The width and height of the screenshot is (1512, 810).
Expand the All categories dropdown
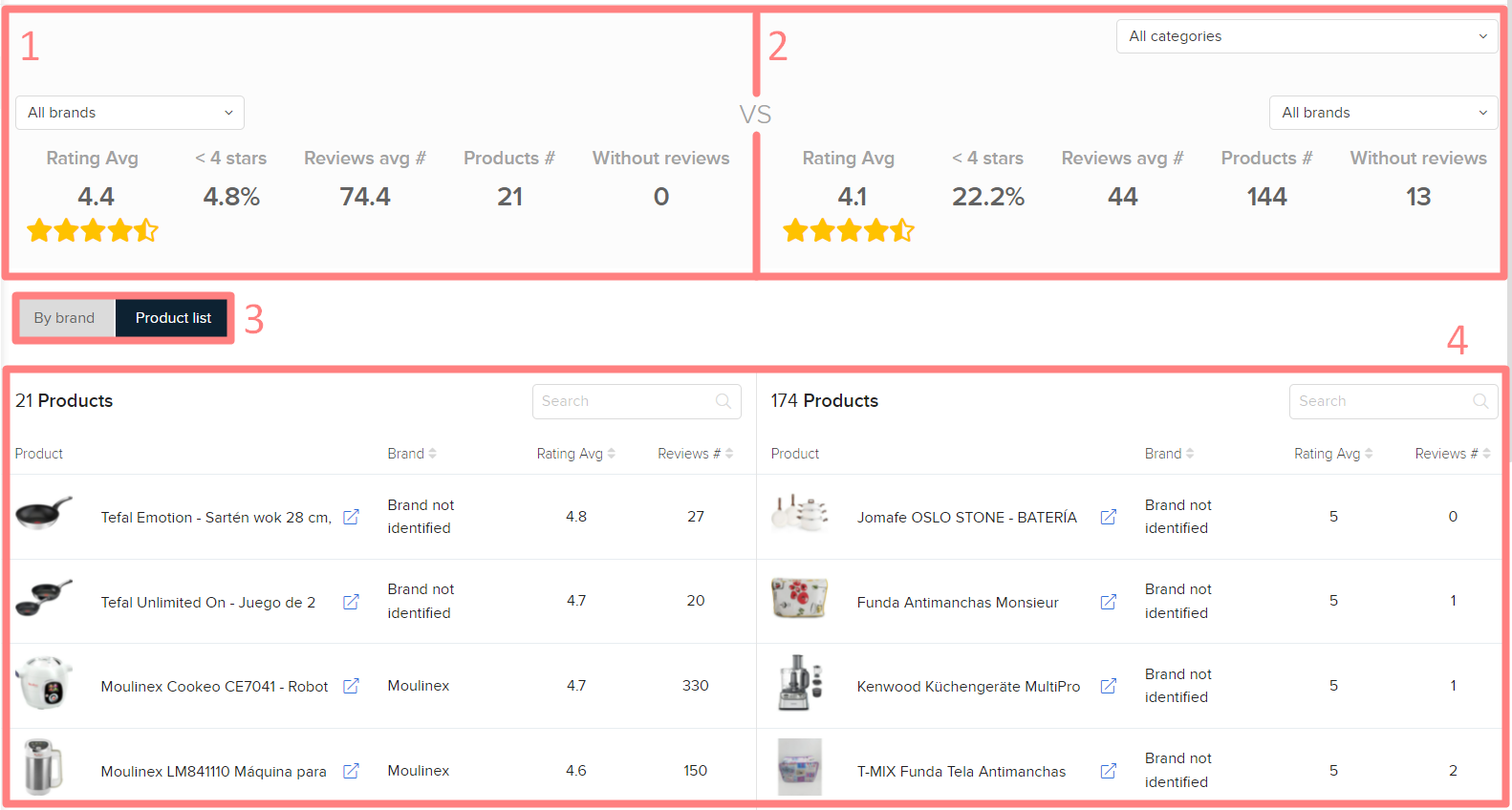coord(1307,36)
